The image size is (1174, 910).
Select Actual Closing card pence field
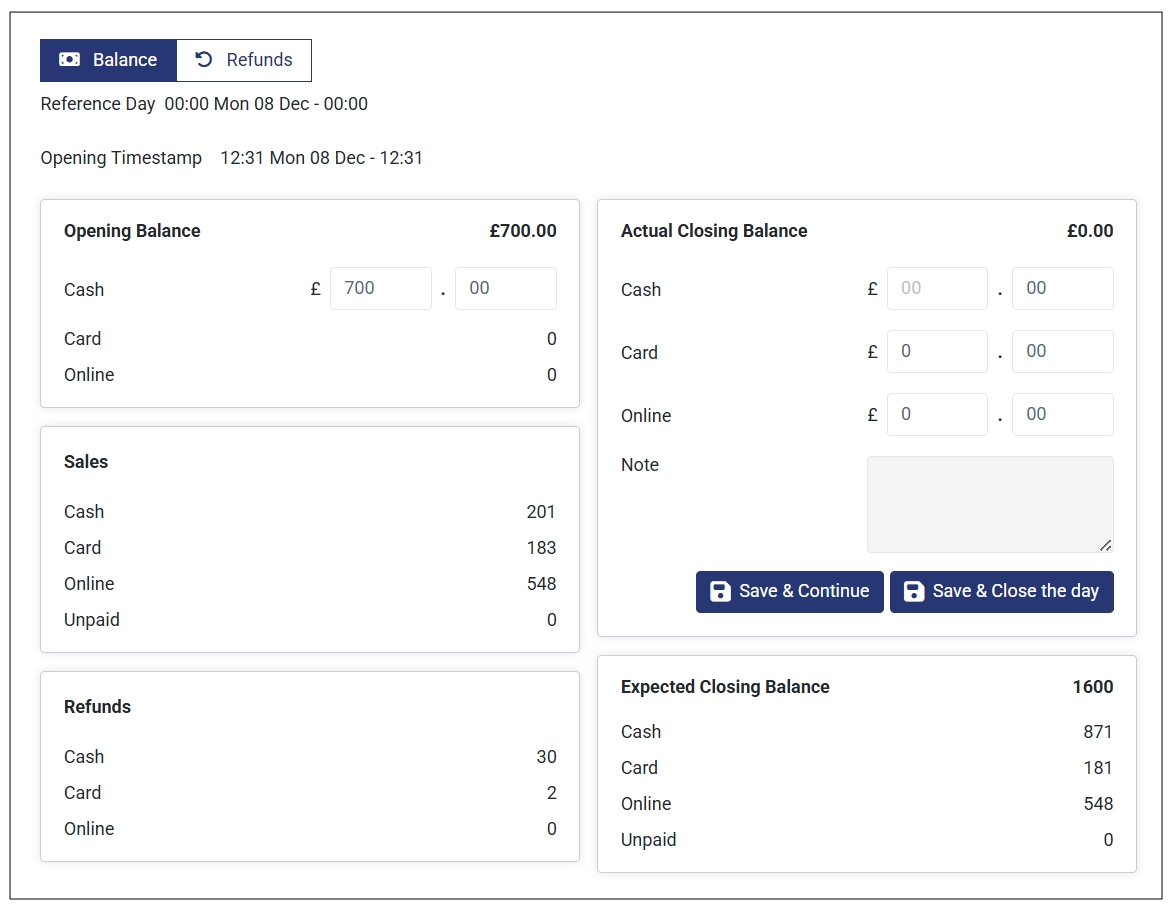(1062, 352)
